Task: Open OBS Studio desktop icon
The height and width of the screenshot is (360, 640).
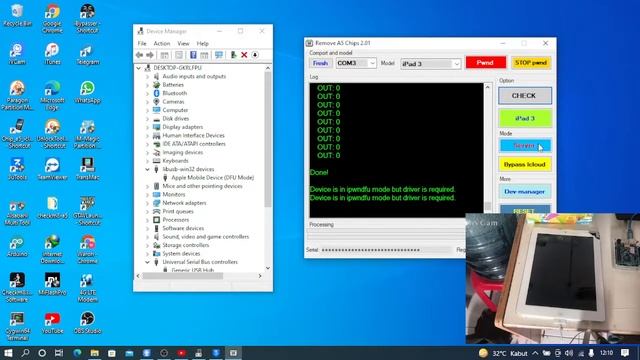Action: click(x=87, y=322)
